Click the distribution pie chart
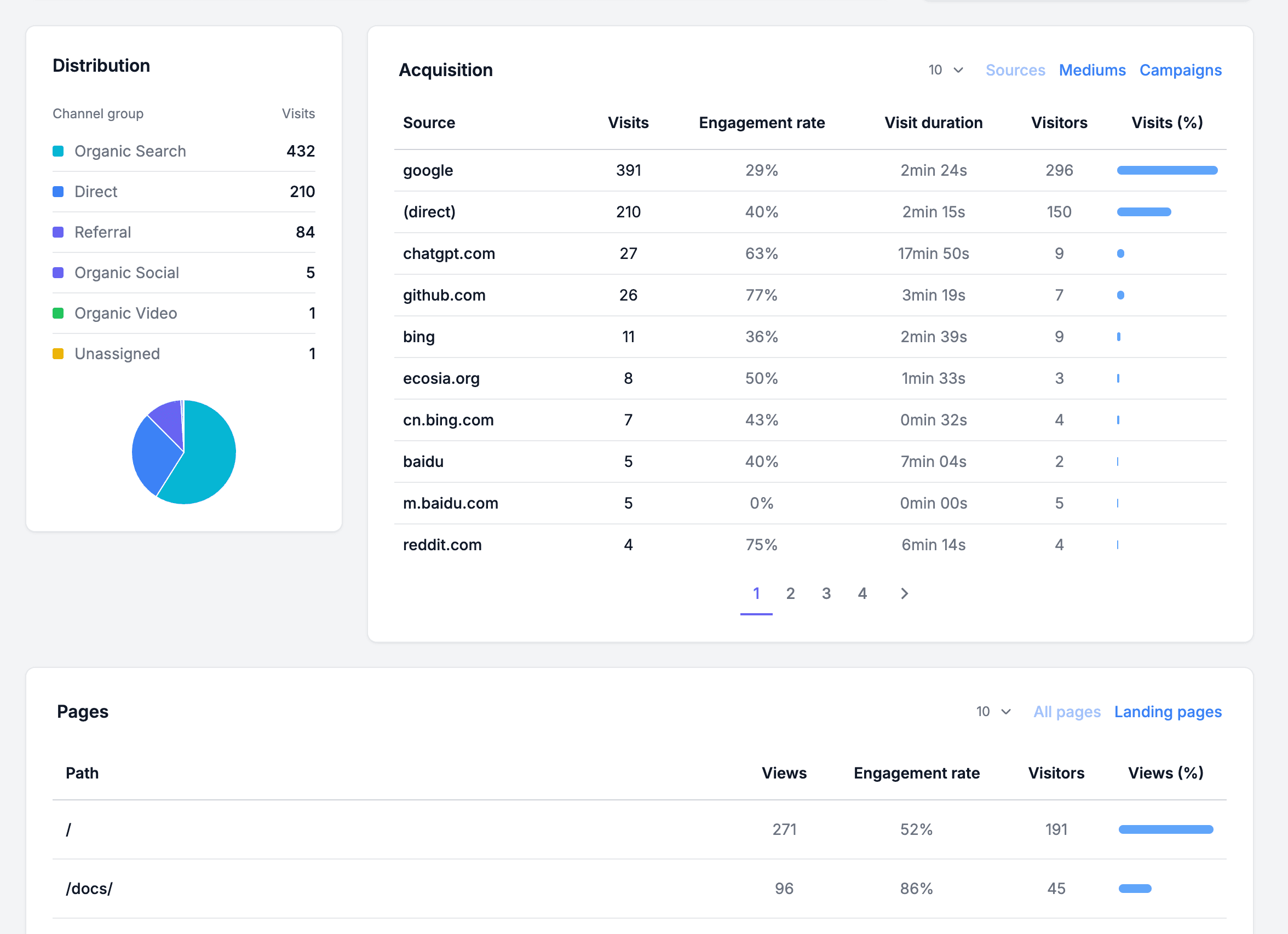 pyautogui.click(x=184, y=452)
